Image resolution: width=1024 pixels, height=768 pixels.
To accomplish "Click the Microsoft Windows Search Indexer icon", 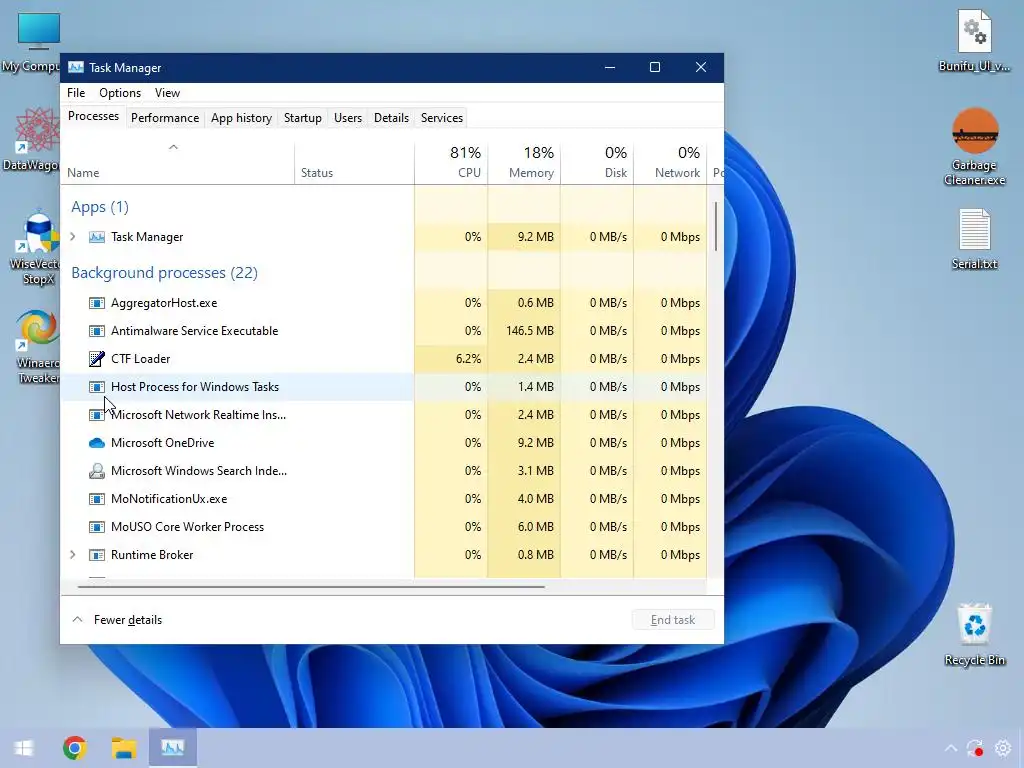I will (x=97, y=471).
